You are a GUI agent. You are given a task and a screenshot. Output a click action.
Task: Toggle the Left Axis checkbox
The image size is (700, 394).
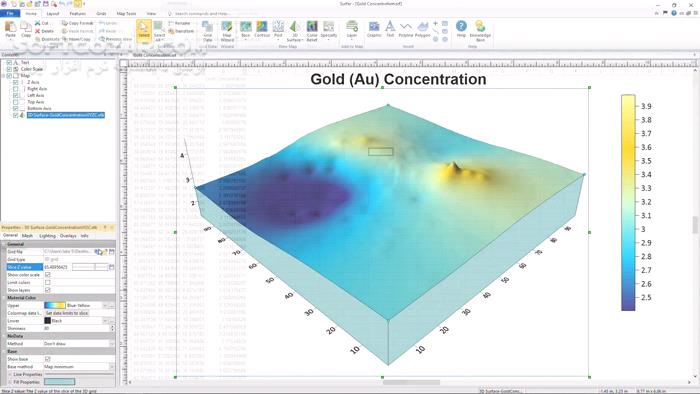(16, 95)
